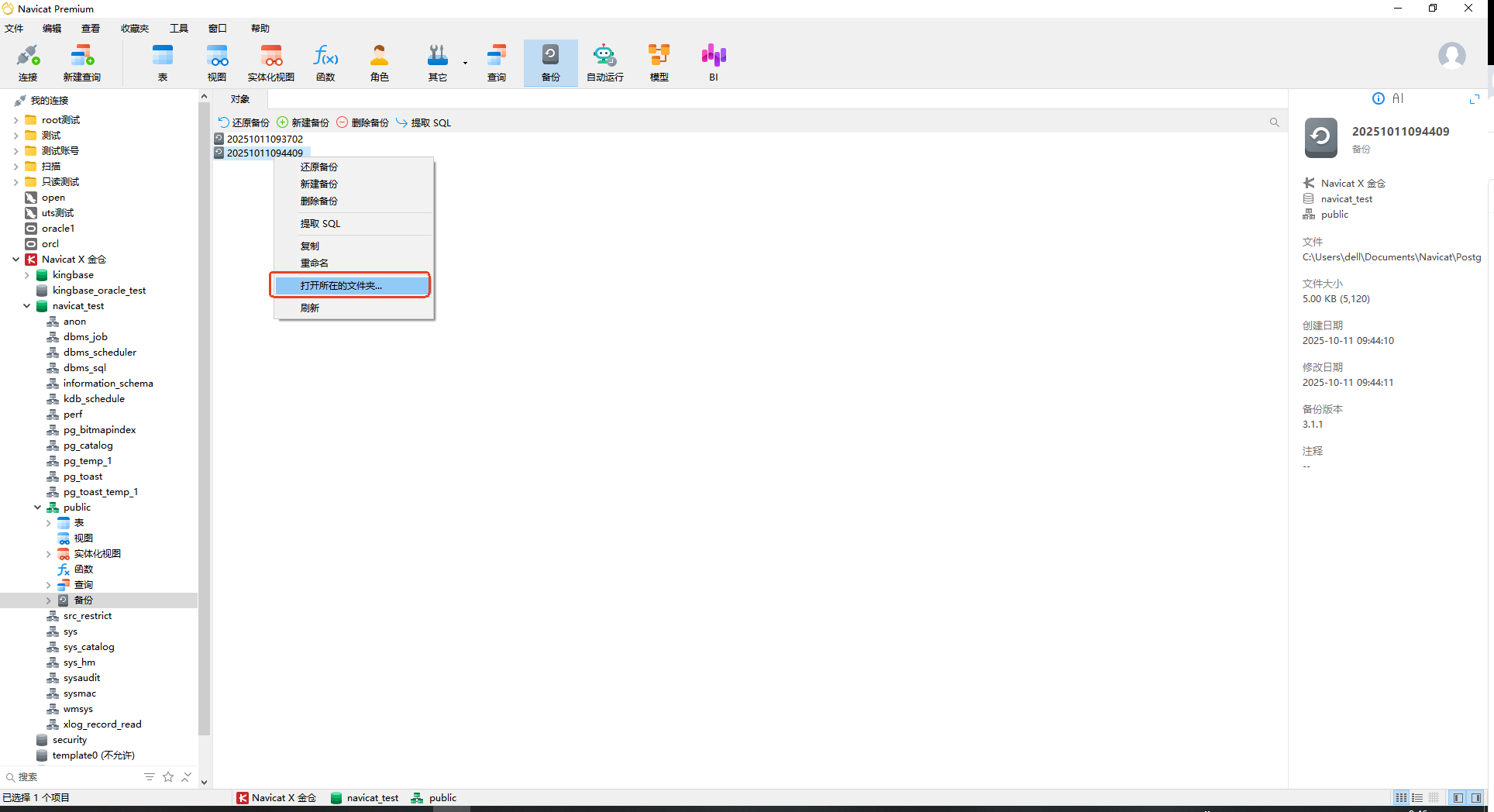Expand the 只读测试 folder
Image resolution: width=1494 pixels, height=812 pixels.
pyautogui.click(x=16, y=182)
